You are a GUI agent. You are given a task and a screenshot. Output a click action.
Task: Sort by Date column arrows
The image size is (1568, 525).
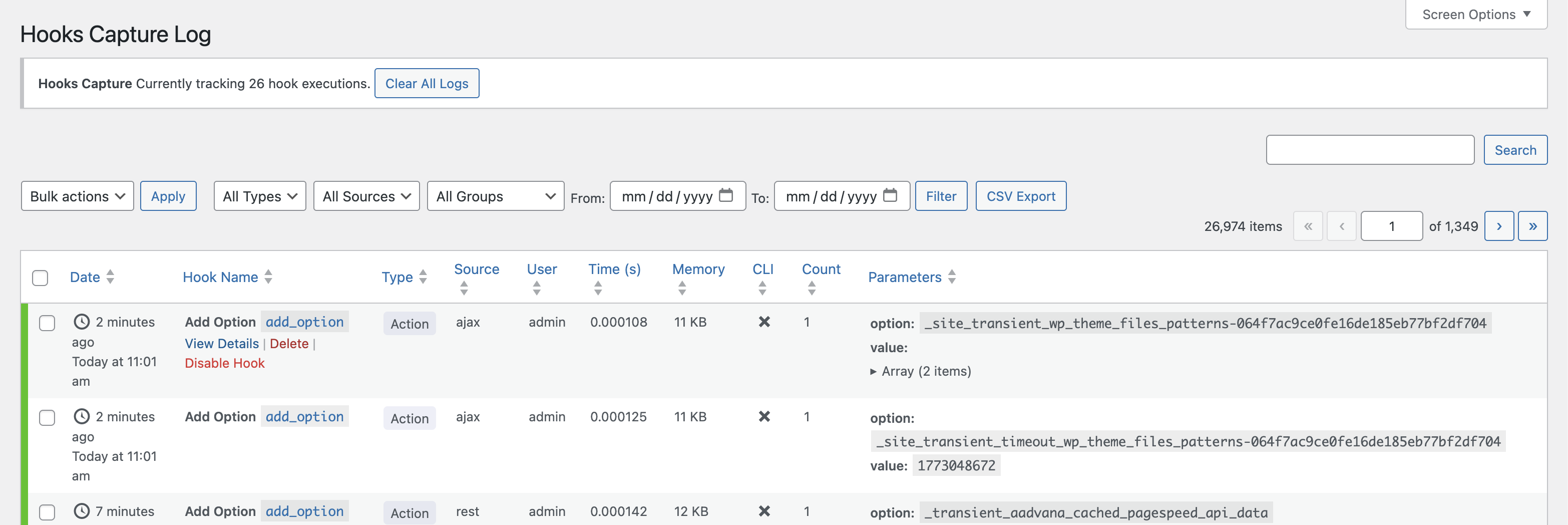110,277
